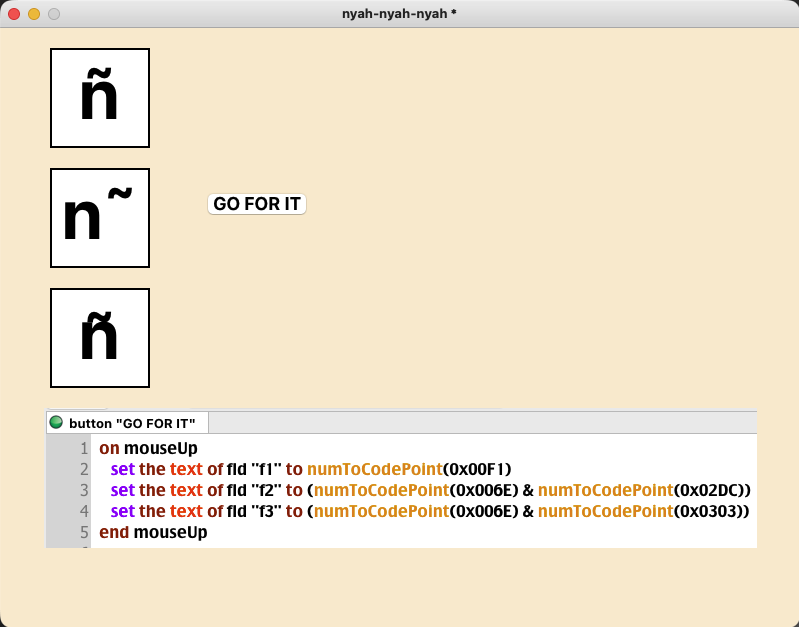Image resolution: width=799 pixels, height=627 pixels.
Task: Click line number 1 in the gutter
Action: tap(84, 449)
